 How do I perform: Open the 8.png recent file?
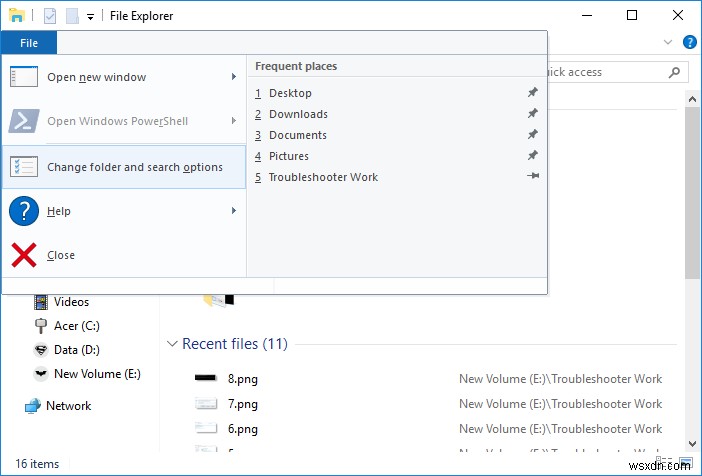(243, 379)
